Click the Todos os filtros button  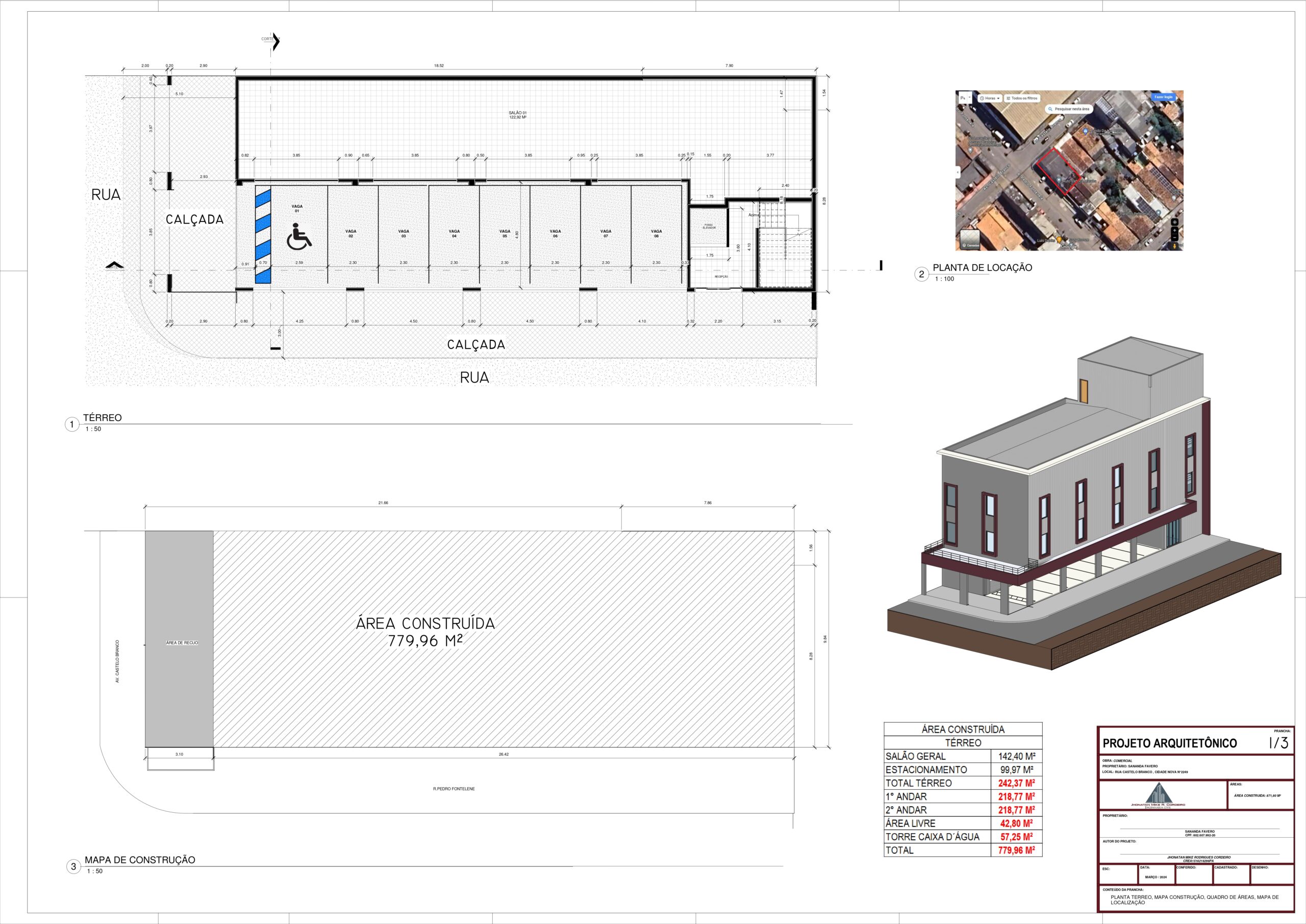(x=1022, y=98)
